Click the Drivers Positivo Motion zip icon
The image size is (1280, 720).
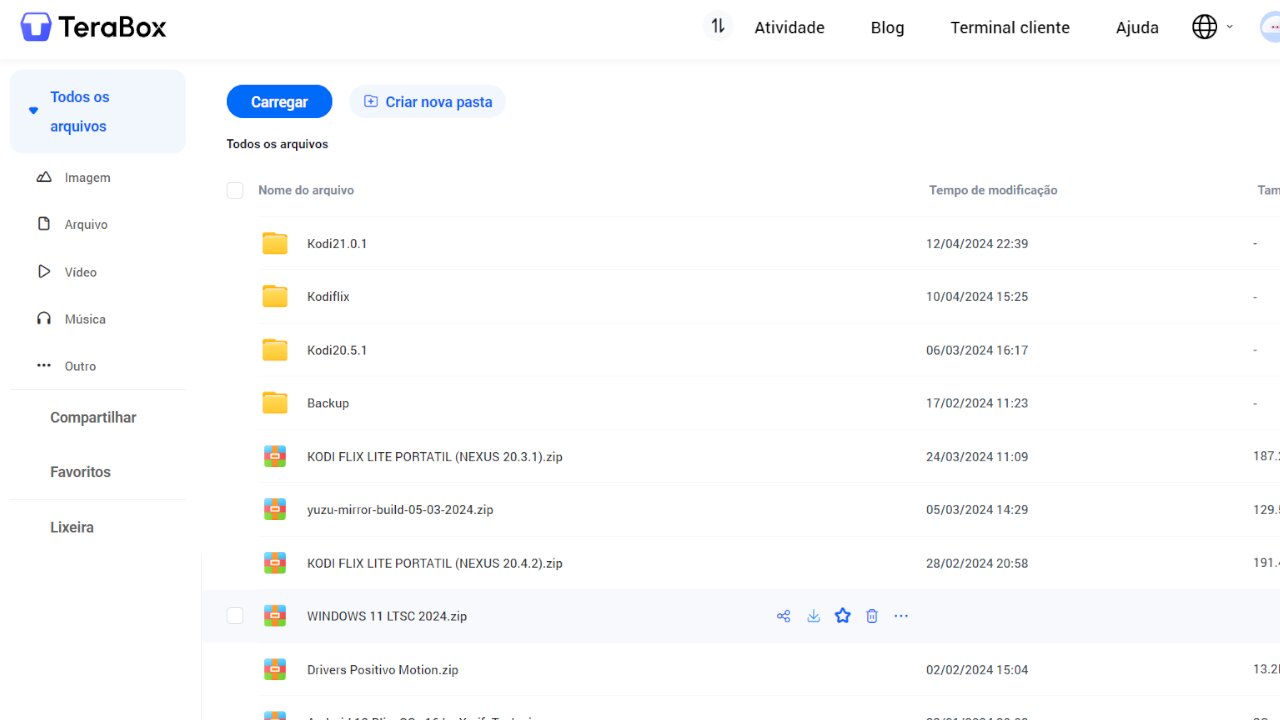click(x=275, y=669)
